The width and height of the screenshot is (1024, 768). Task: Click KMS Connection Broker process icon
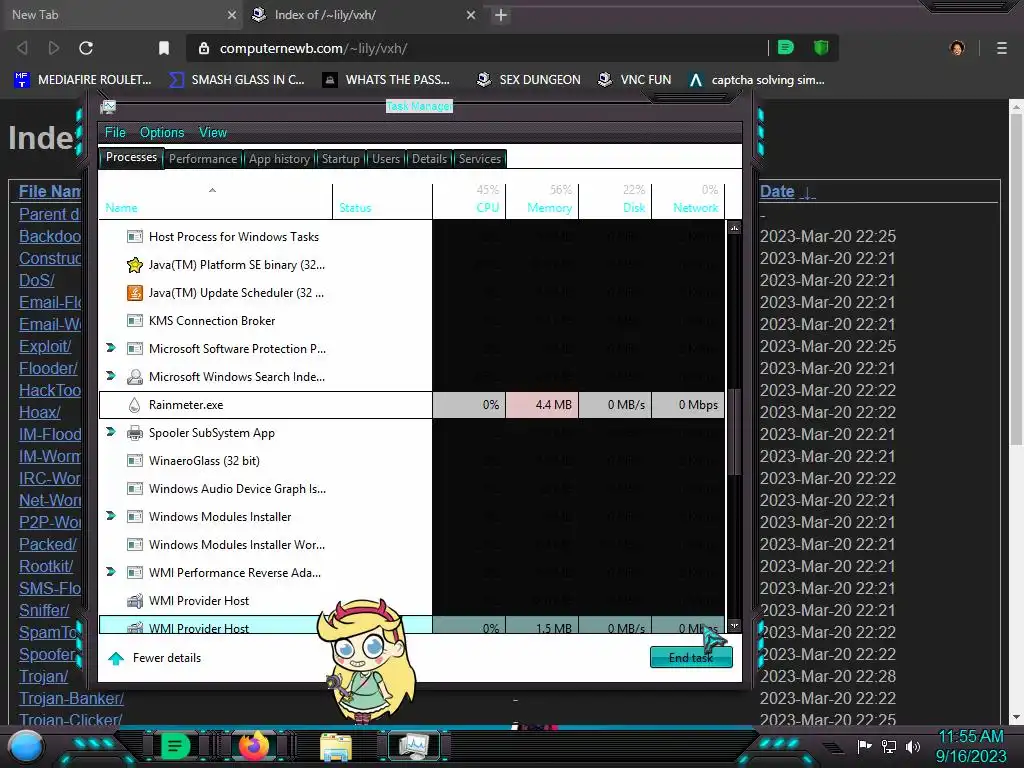135,321
